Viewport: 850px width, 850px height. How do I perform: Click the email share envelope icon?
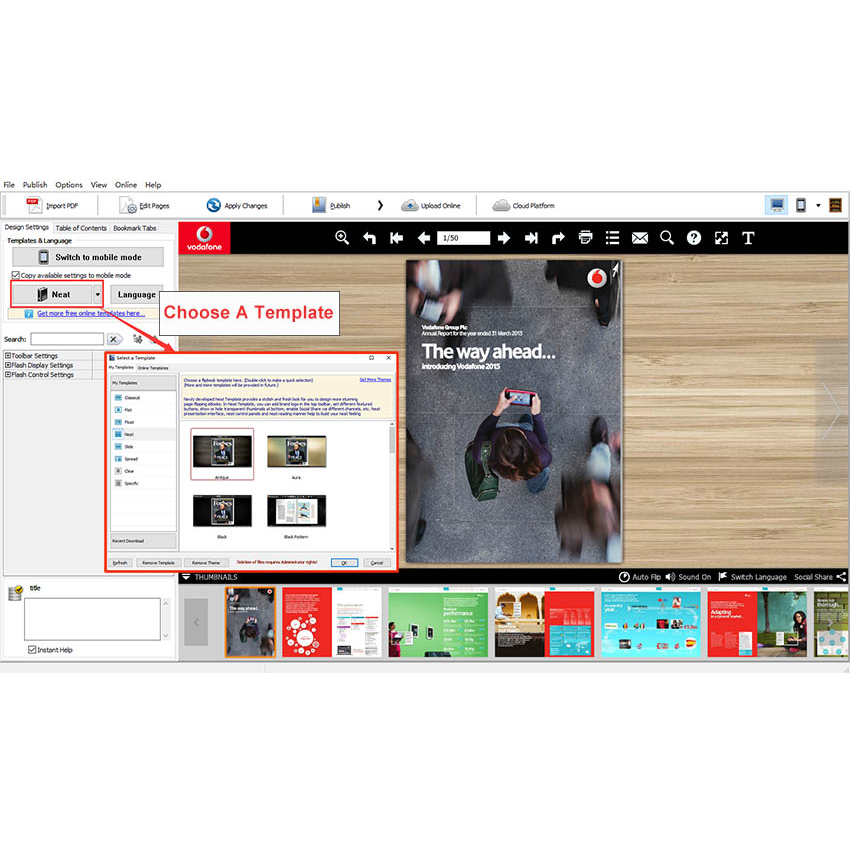(640, 238)
